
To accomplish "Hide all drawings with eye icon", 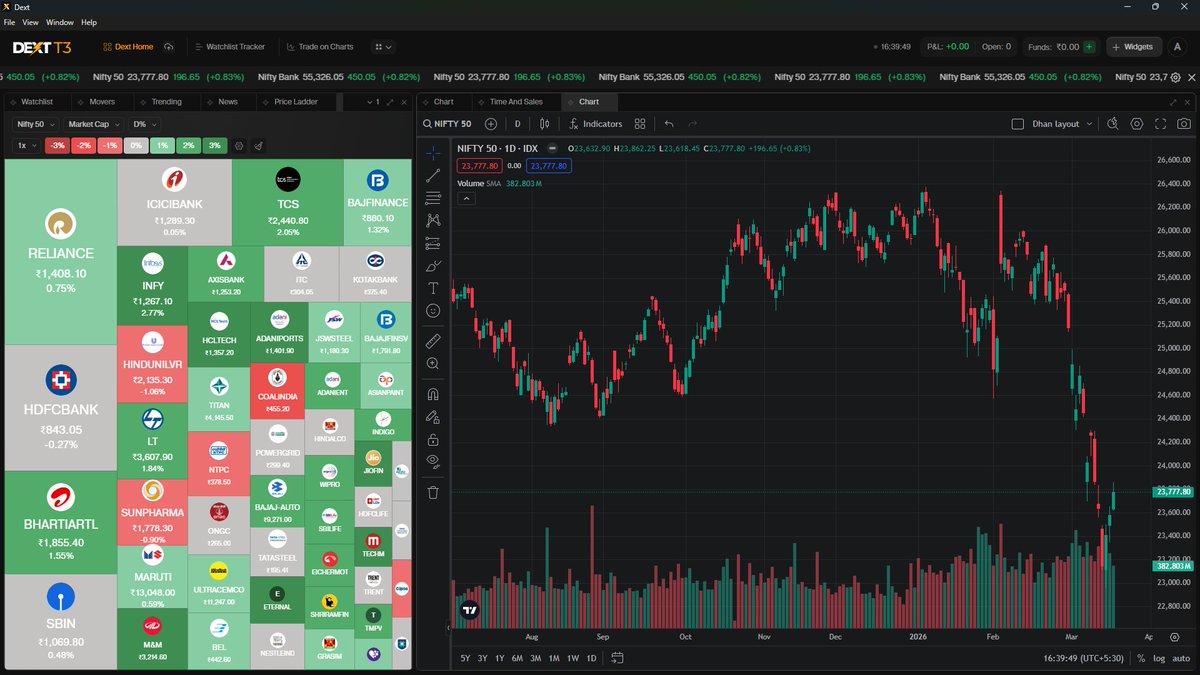I will click(x=433, y=462).
